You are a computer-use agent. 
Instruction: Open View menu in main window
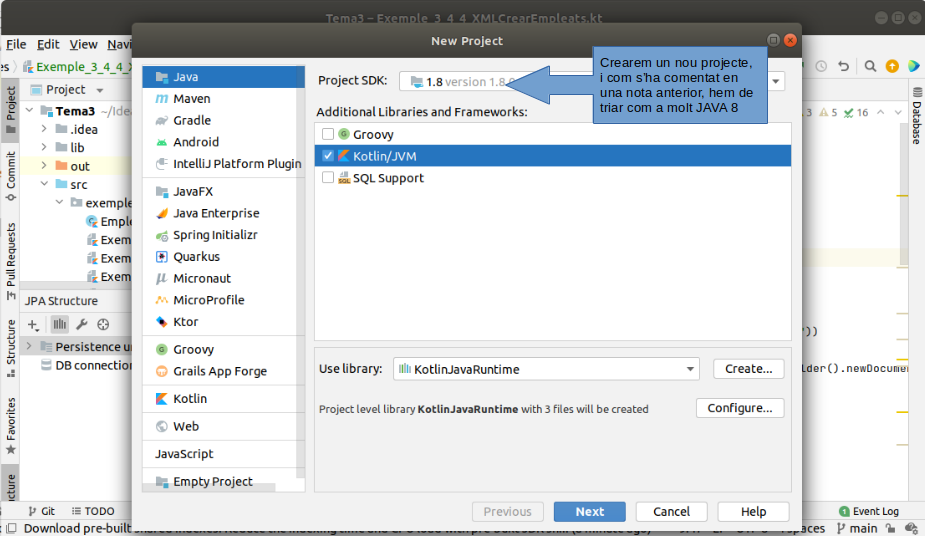pyautogui.click(x=84, y=44)
